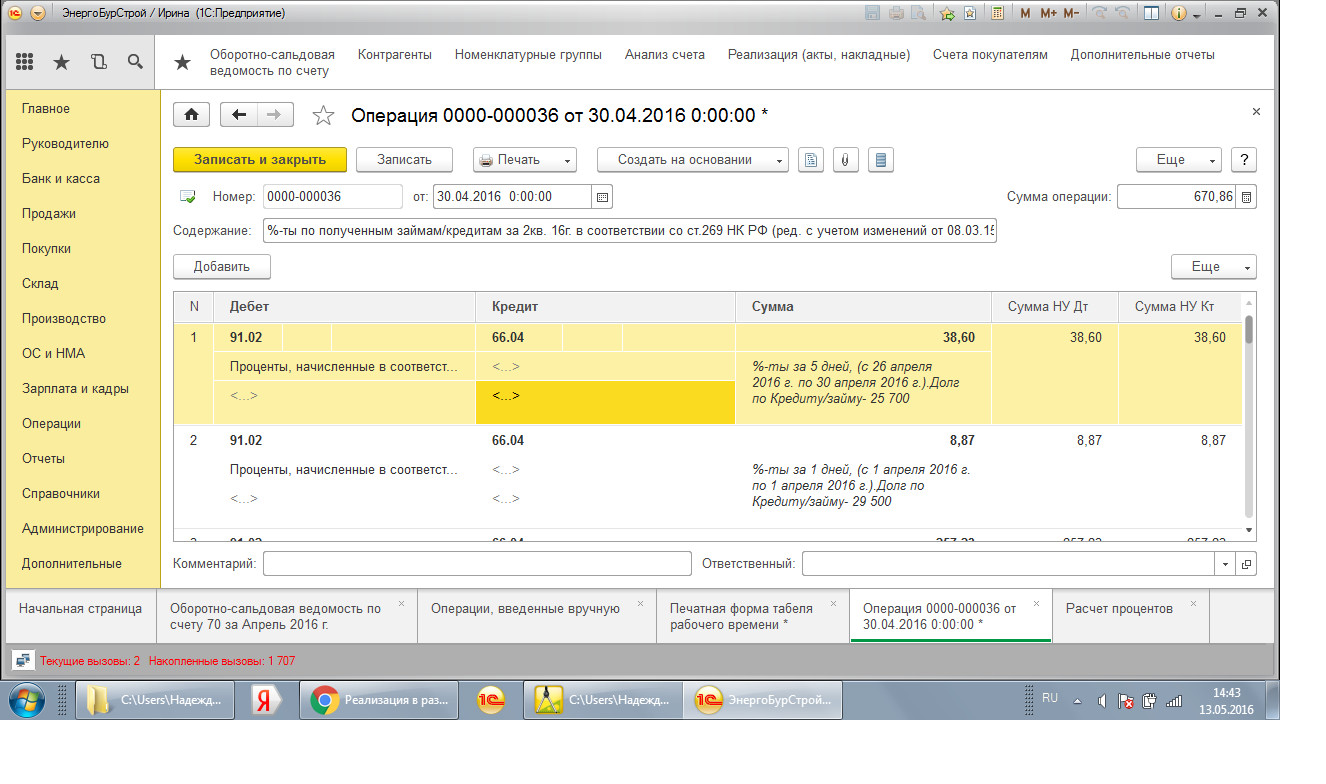Screen dimensions: 1326x784
Task: Open the history icon in the tools panel
Action: (x=98, y=62)
